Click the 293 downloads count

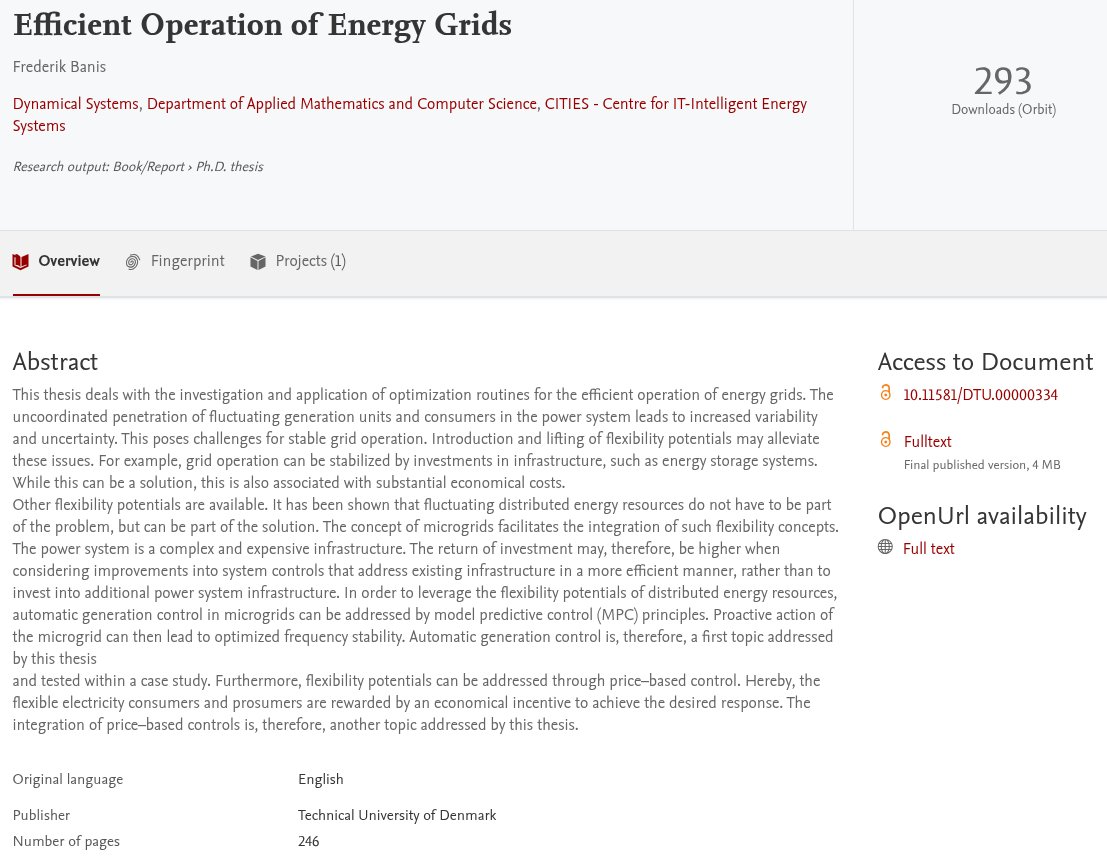pyautogui.click(x=1003, y=81)
